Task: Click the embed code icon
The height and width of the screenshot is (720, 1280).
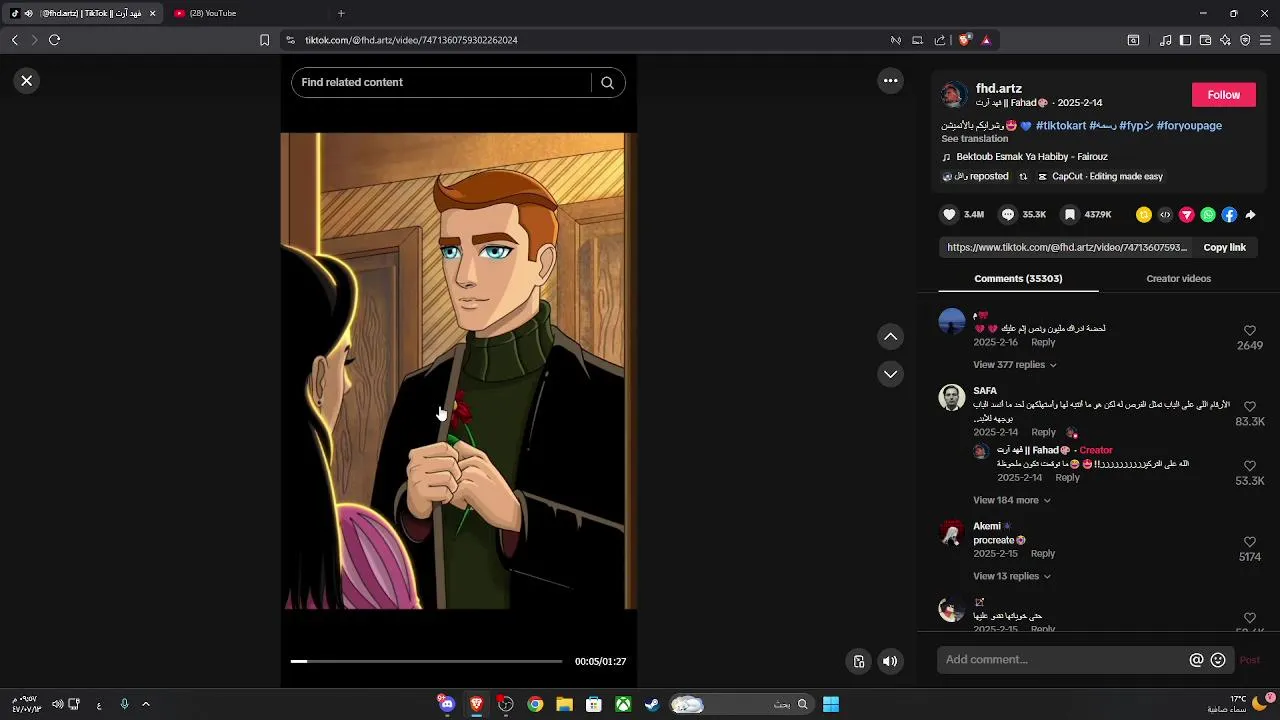Action: 1165,215
